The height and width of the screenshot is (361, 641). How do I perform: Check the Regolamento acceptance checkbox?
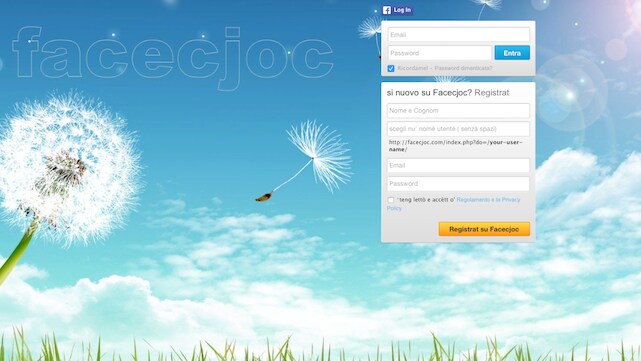pos(391,200)
